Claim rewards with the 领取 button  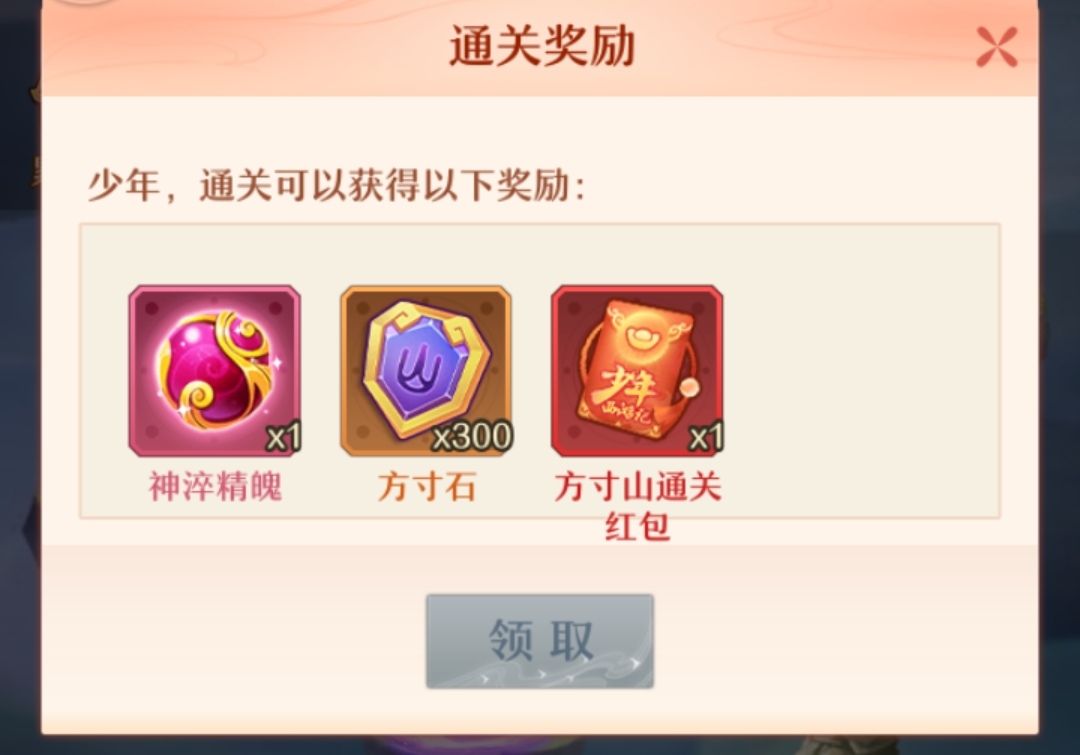pos(540,641)
